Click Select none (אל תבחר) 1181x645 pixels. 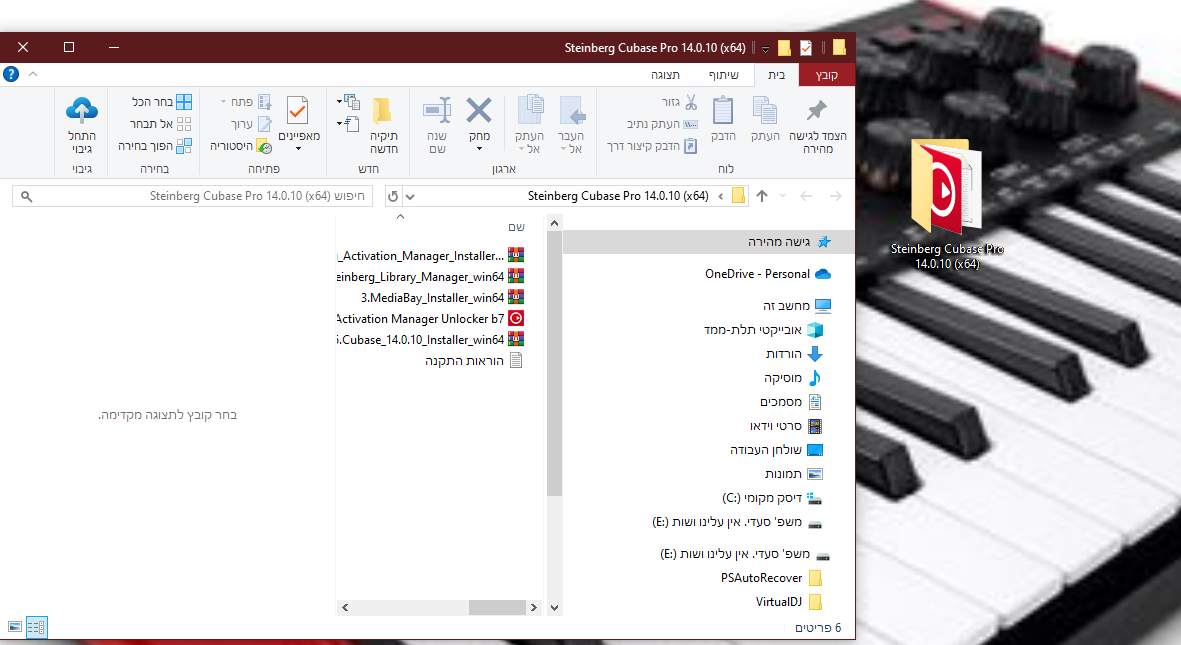[x=160, y=124]
